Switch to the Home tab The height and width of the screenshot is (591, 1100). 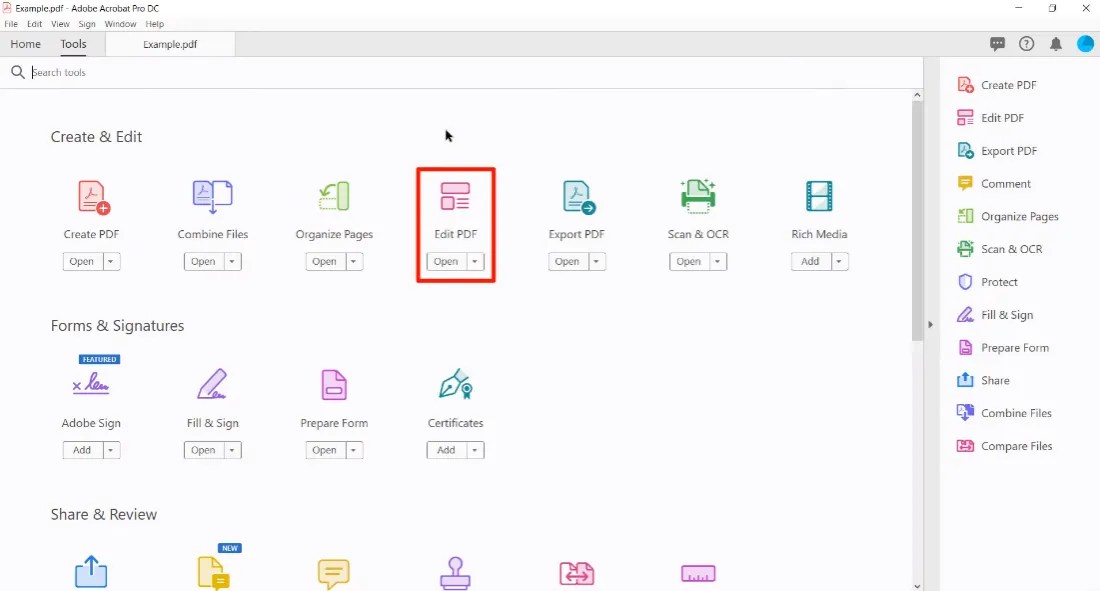click(x=26, y=44)
